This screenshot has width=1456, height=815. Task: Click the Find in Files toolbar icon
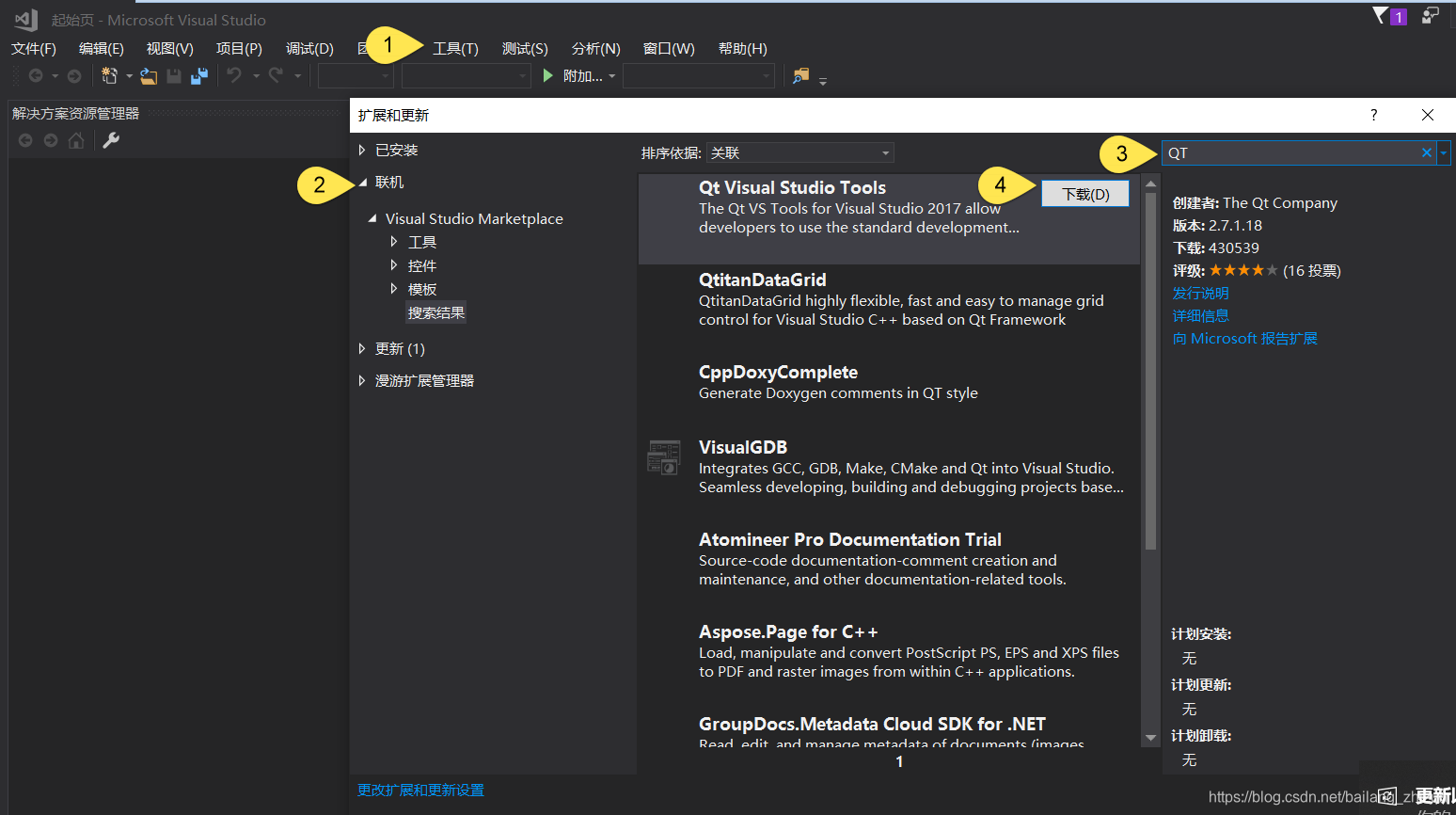(800, 75)
